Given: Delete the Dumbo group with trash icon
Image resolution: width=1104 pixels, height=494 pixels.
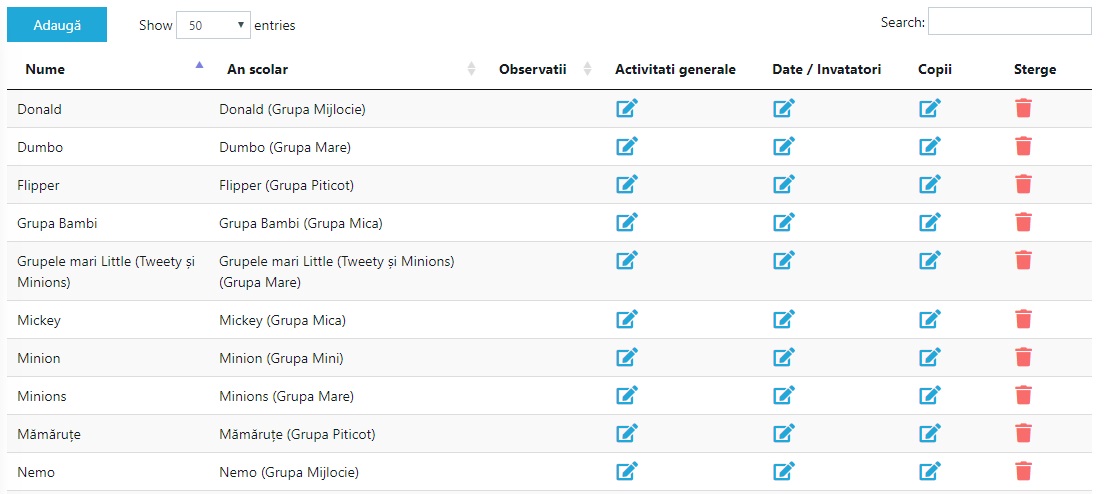Looking at the screenshot, I should pyautogui.click(x=1024, y=146).
